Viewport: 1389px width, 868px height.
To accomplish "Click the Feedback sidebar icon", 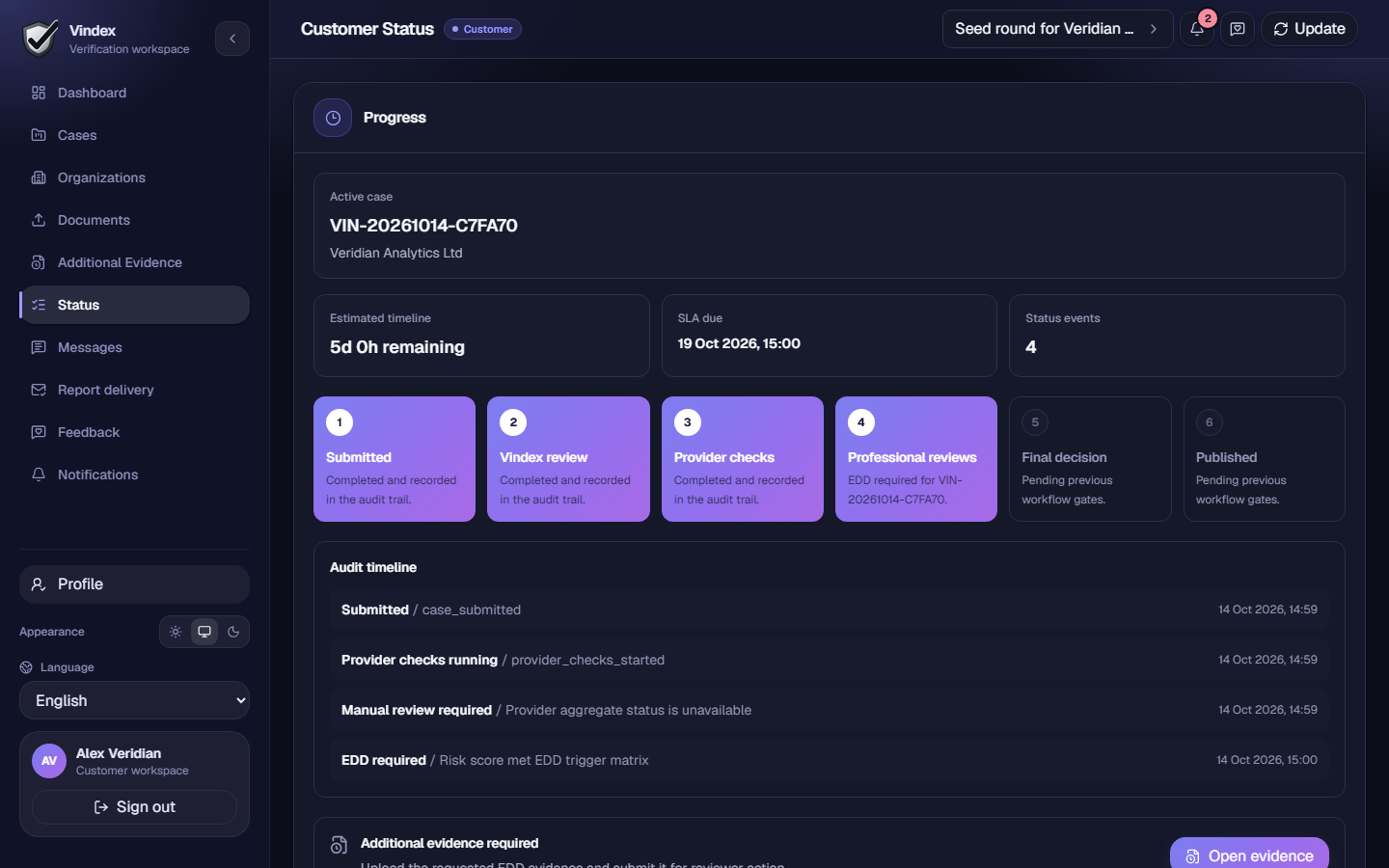I will point(39,432).
